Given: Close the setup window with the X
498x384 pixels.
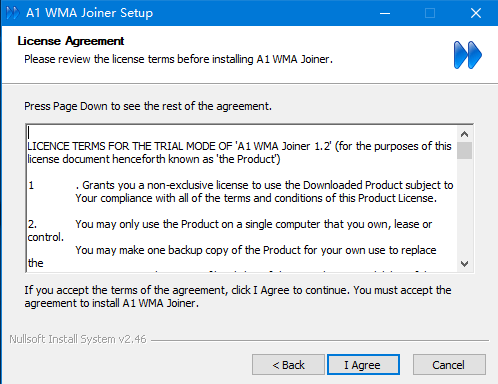Looking at the screenshot, I should (x=476, y=13).
